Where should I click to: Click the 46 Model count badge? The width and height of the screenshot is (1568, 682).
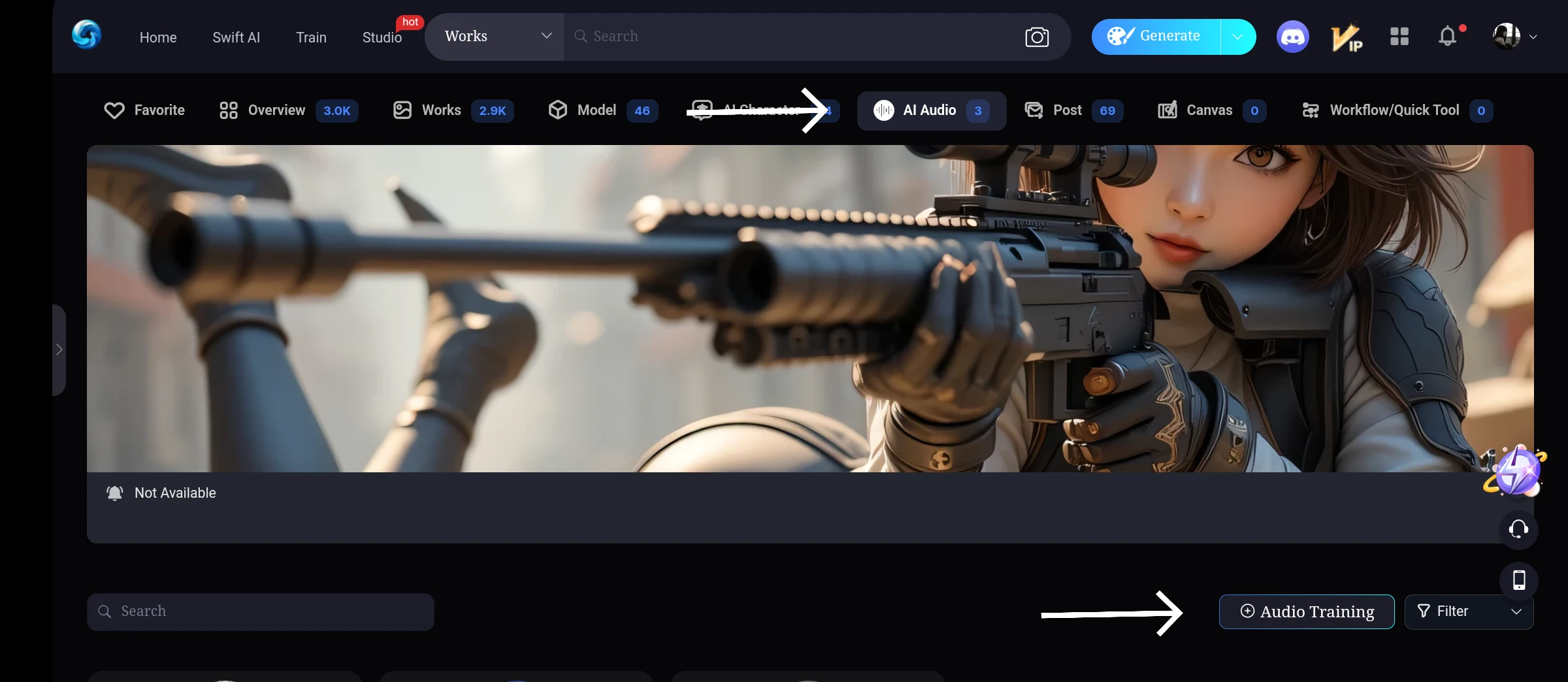642,110
